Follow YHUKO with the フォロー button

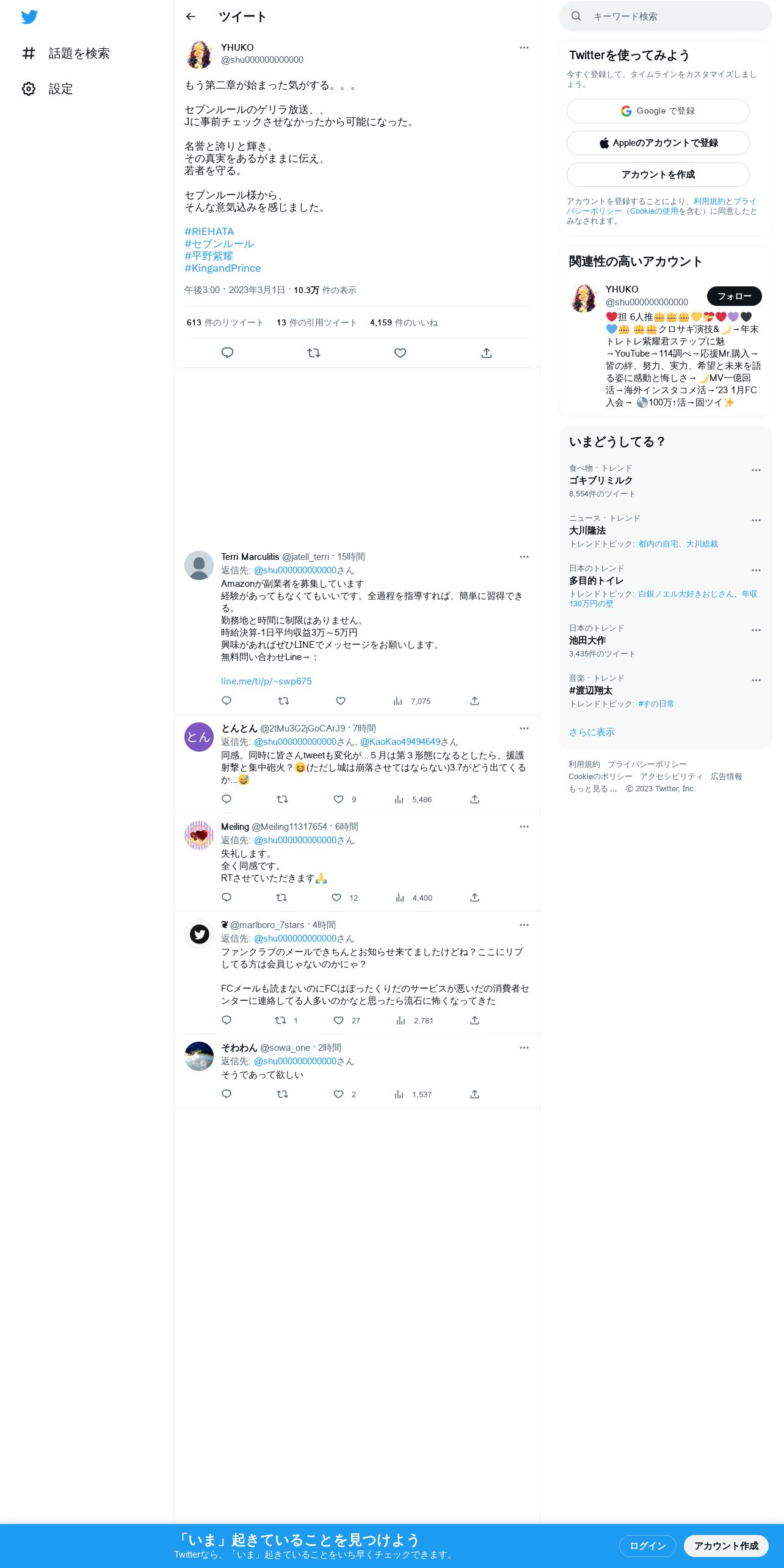(734, 296)
